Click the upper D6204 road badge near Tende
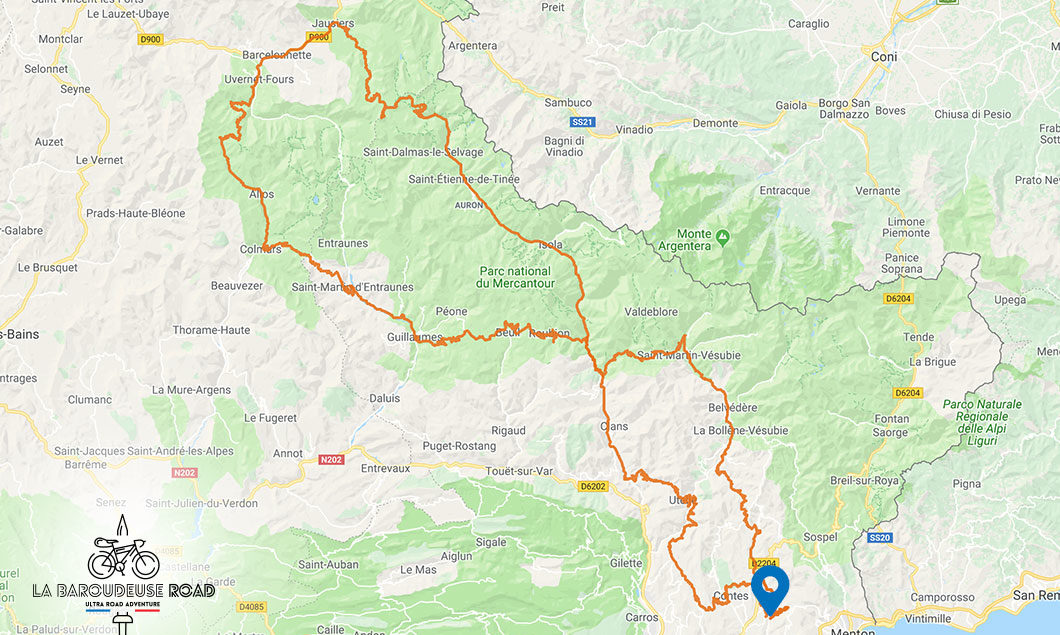Viewport: 1060px width, 635px height. coord(898,298)
